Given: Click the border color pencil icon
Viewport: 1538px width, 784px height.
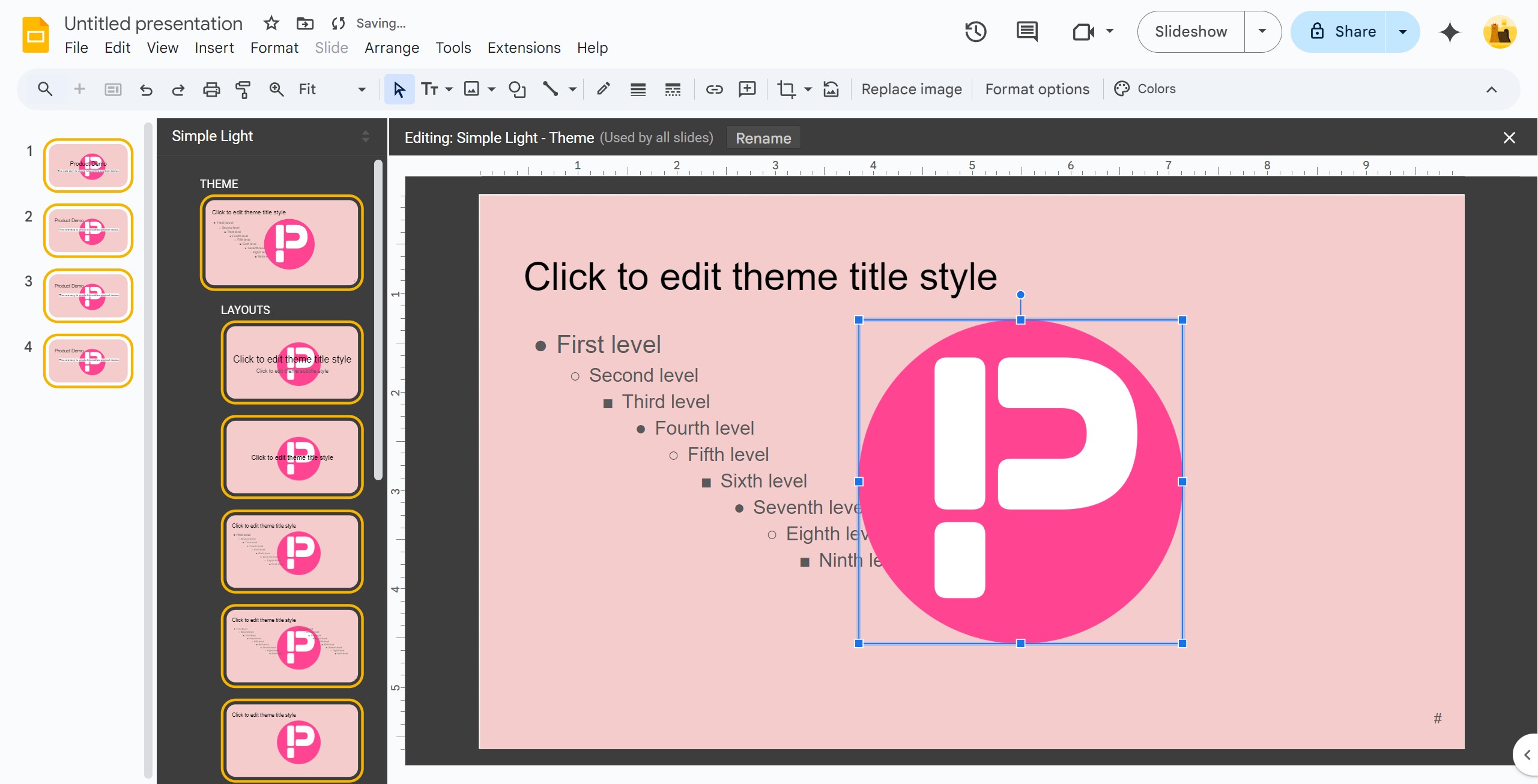Looking at the screenshot, I should coord(604,89).
